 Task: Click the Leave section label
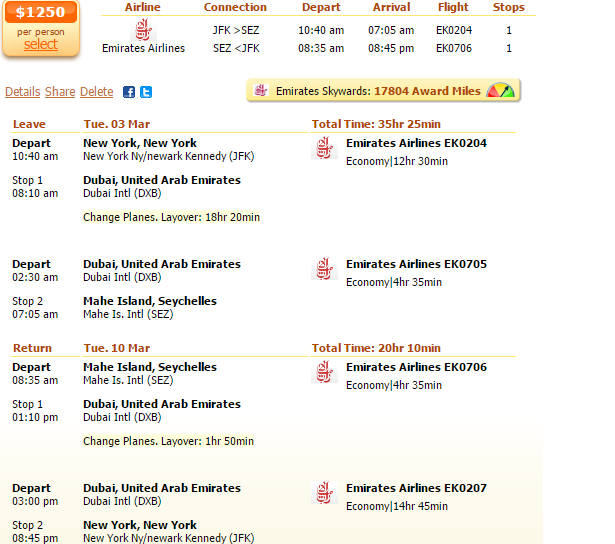tap(29, 124)
